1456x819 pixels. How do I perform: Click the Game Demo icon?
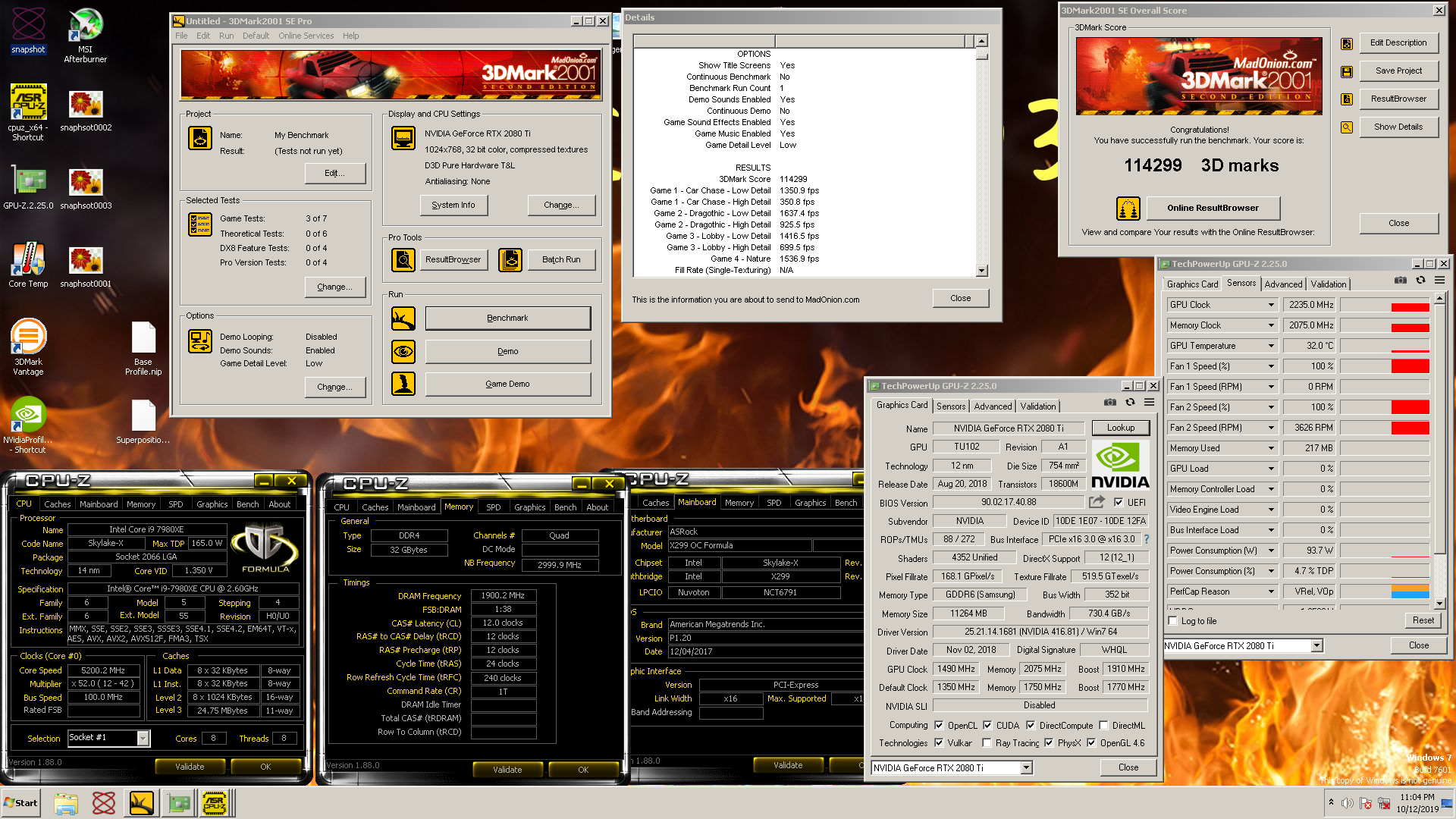403,384
